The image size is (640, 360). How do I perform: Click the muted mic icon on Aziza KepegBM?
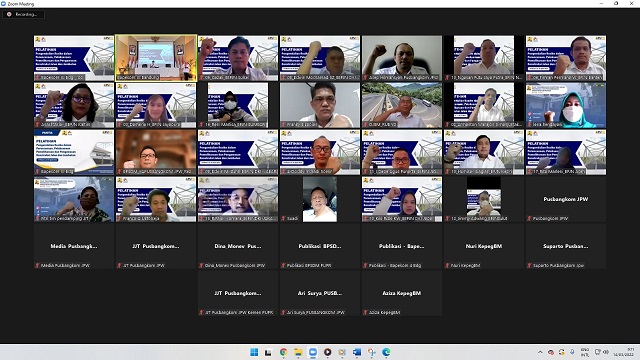(x=365, y=313)
